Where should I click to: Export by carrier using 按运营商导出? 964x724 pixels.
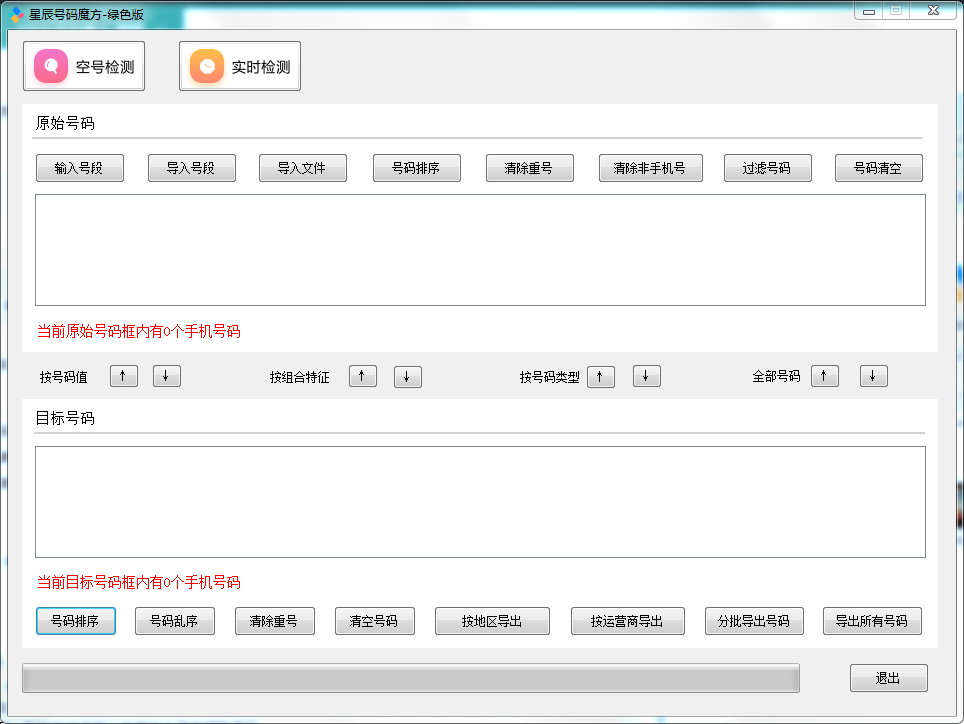click(627, 621)
